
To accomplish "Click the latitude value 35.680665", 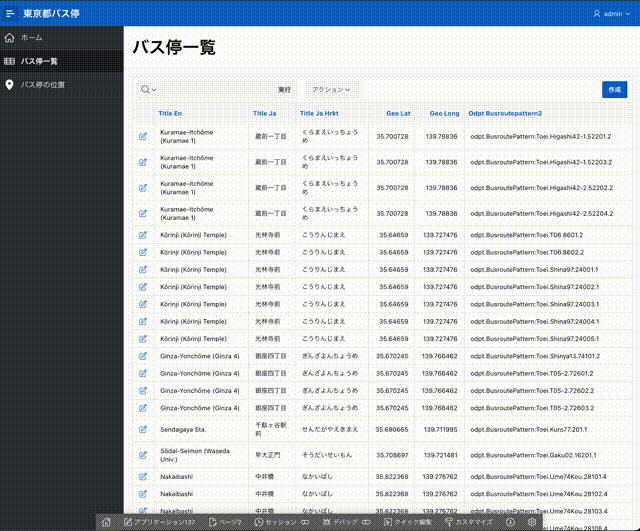I will tap(392, 429).
